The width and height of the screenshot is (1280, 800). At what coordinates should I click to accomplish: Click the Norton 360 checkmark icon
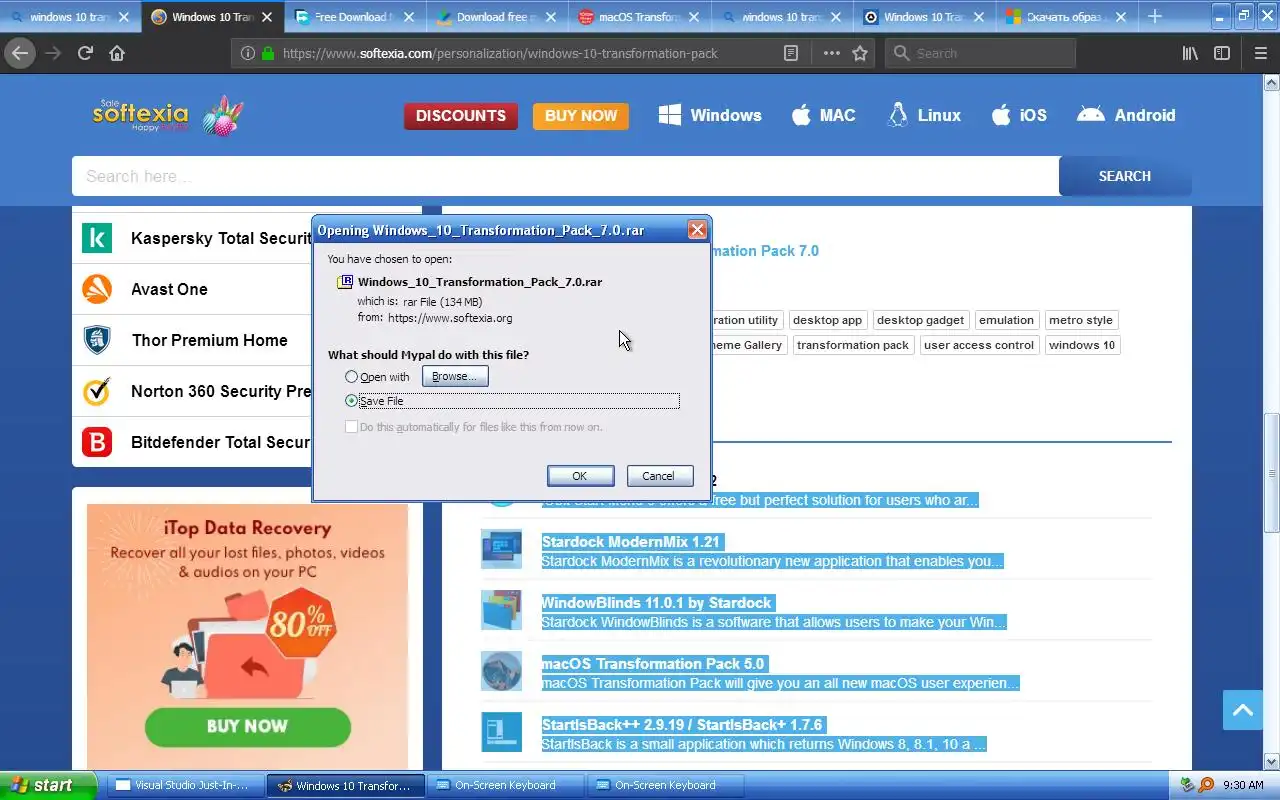97,391
